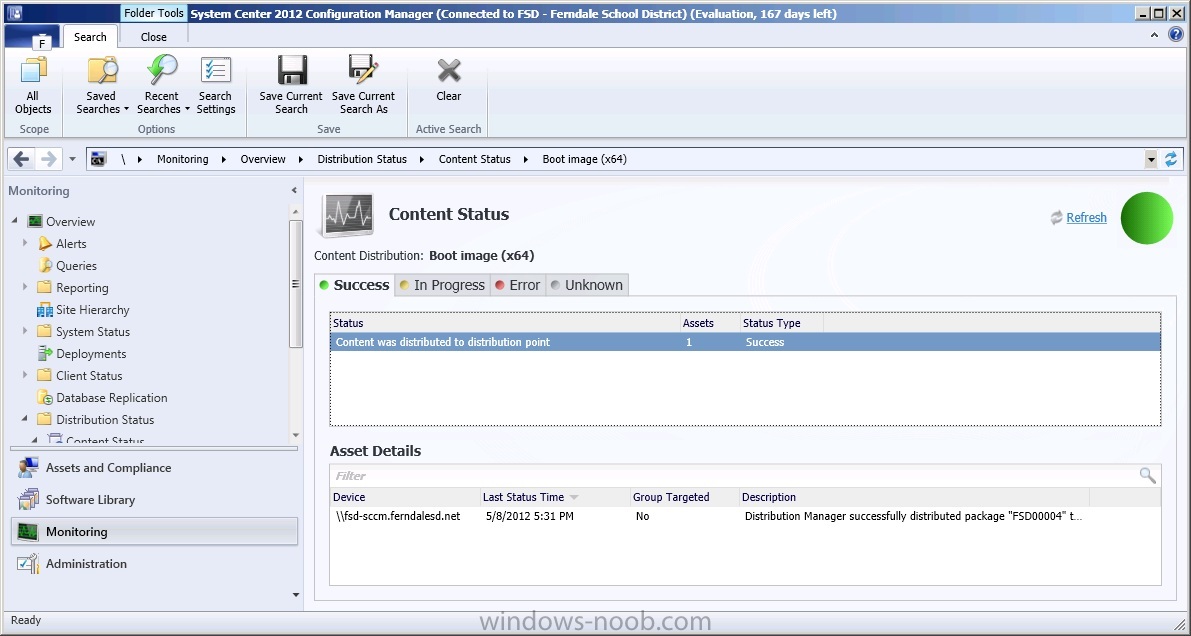
Task: Select the Success status tab
Action: (354, 285)
